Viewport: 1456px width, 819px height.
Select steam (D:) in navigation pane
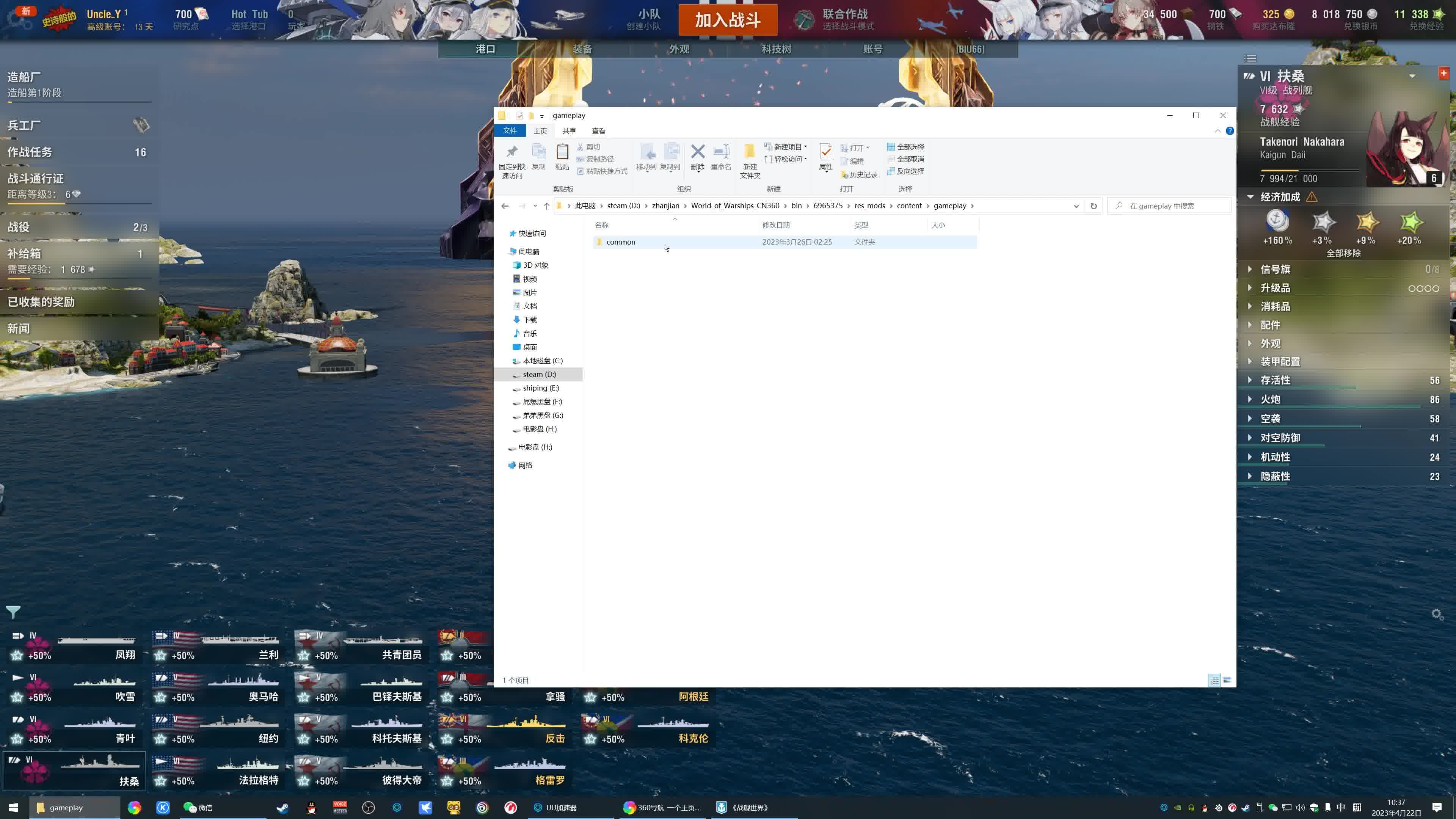(539, 374)
